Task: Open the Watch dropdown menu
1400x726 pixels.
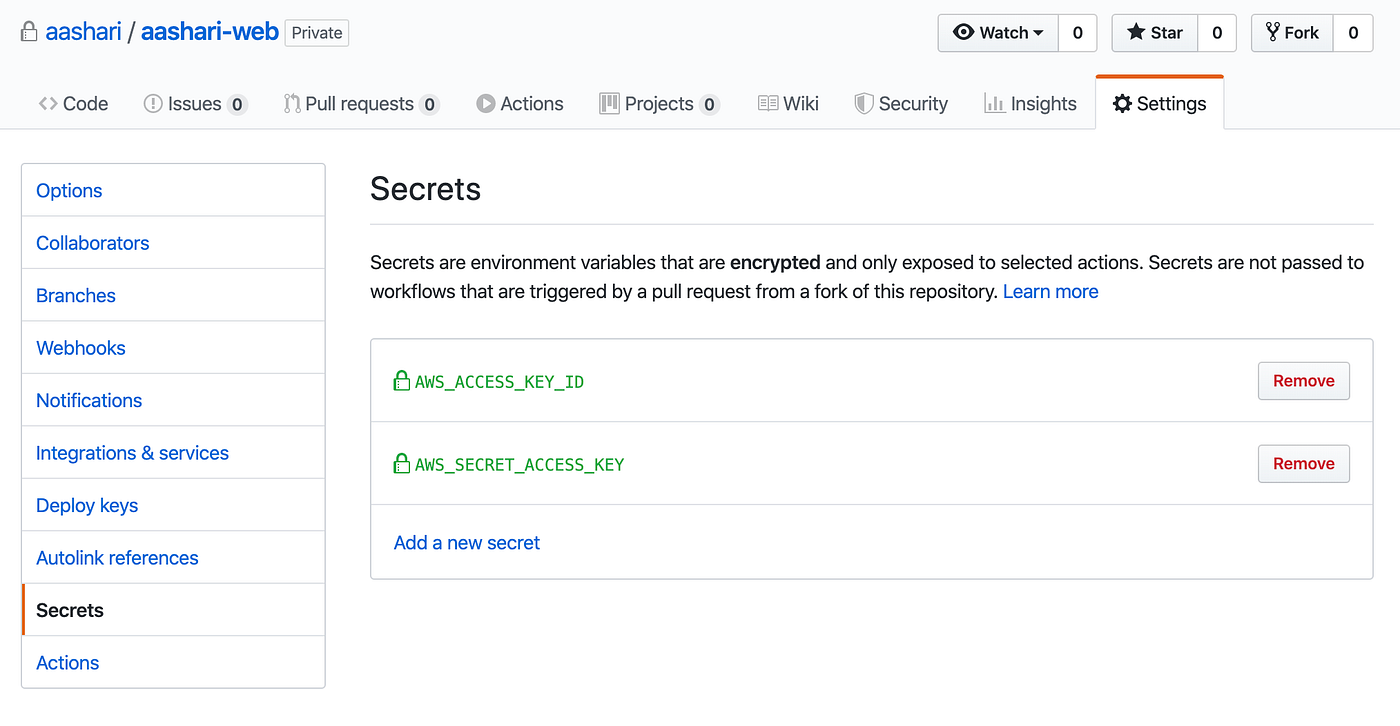Action: (997, 33)
